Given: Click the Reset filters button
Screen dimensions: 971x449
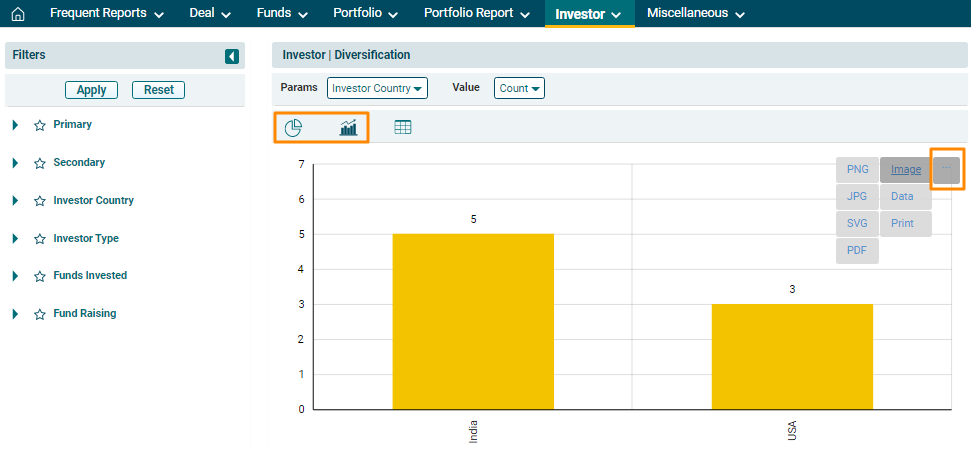Looking at the screenshot, I should [158, 90].
